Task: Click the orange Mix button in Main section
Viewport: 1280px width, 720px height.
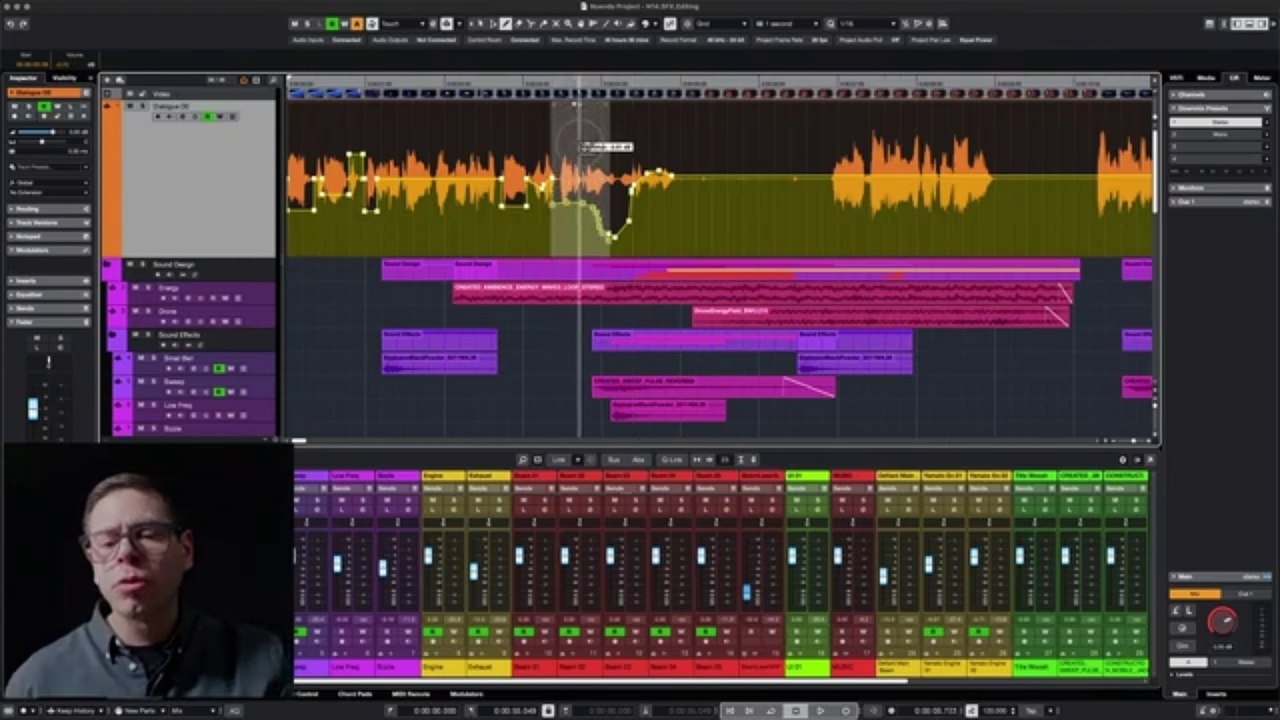Action: pyautogui.click(x=1195, y=594)
